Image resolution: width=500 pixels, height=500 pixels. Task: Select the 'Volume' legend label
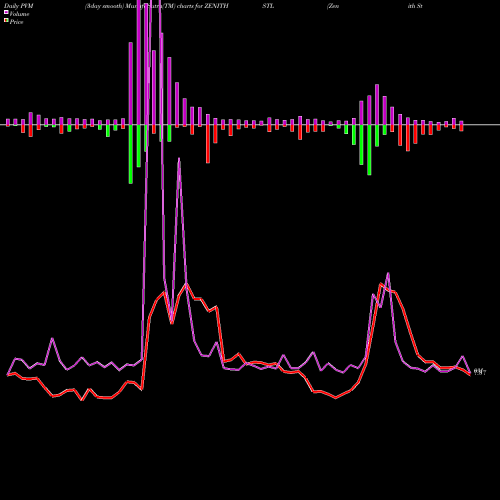pos(19,14)
